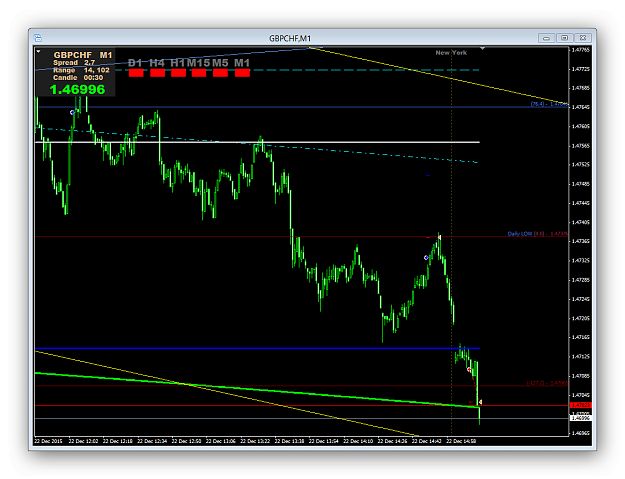Click the (76.4) Fibonacci level label
This screenshot has height=479, width=625.
549,104
